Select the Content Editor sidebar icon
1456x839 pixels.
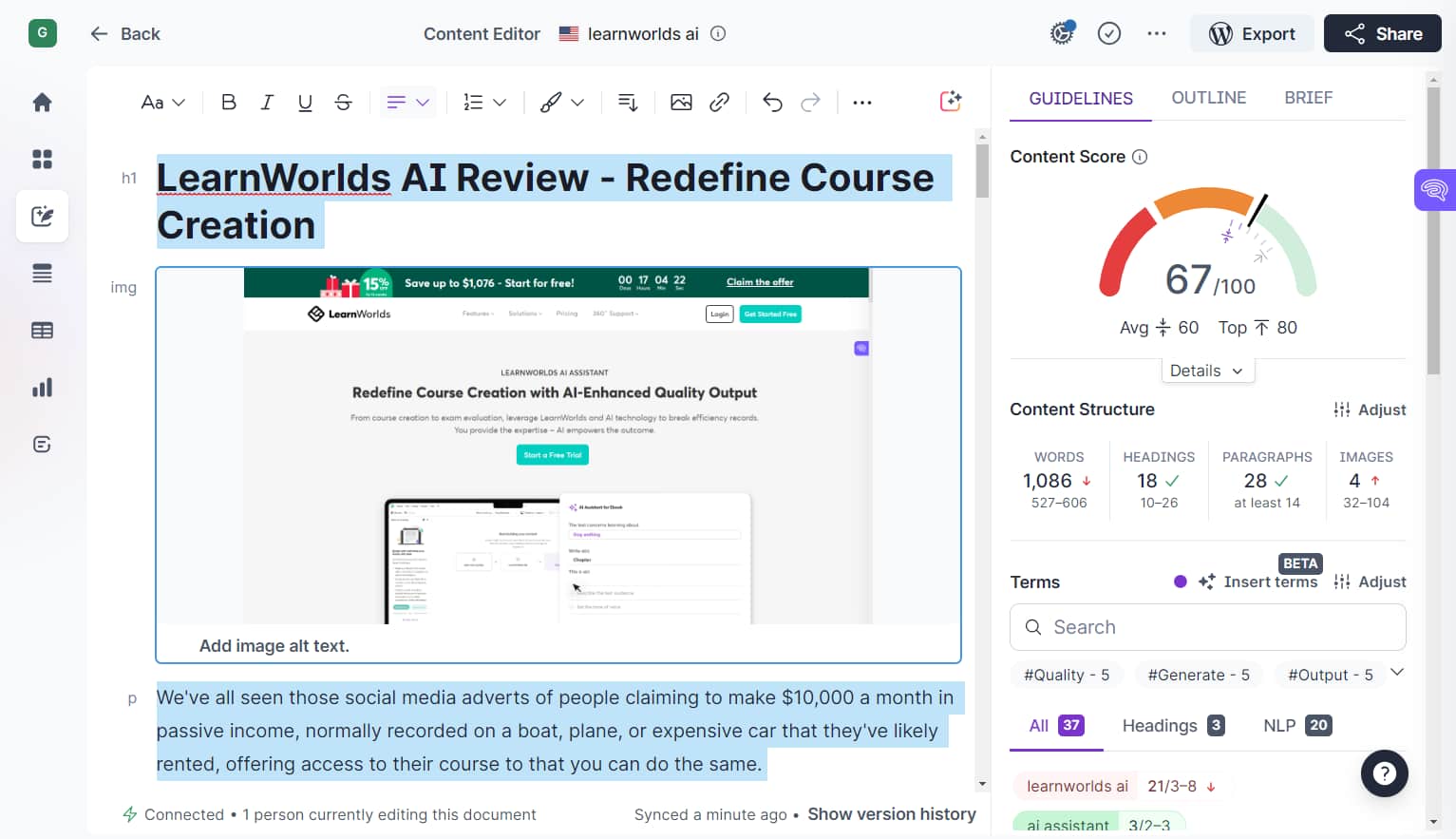pos(42,217)
